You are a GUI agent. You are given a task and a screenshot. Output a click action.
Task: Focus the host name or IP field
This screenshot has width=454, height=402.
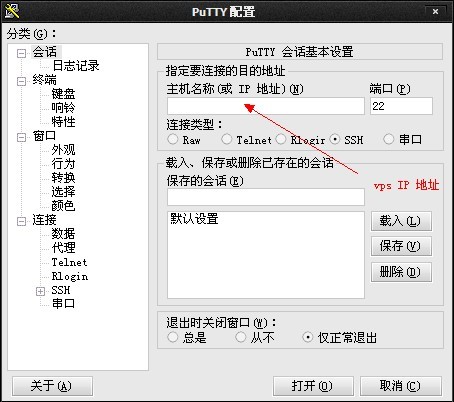(266, 106)
